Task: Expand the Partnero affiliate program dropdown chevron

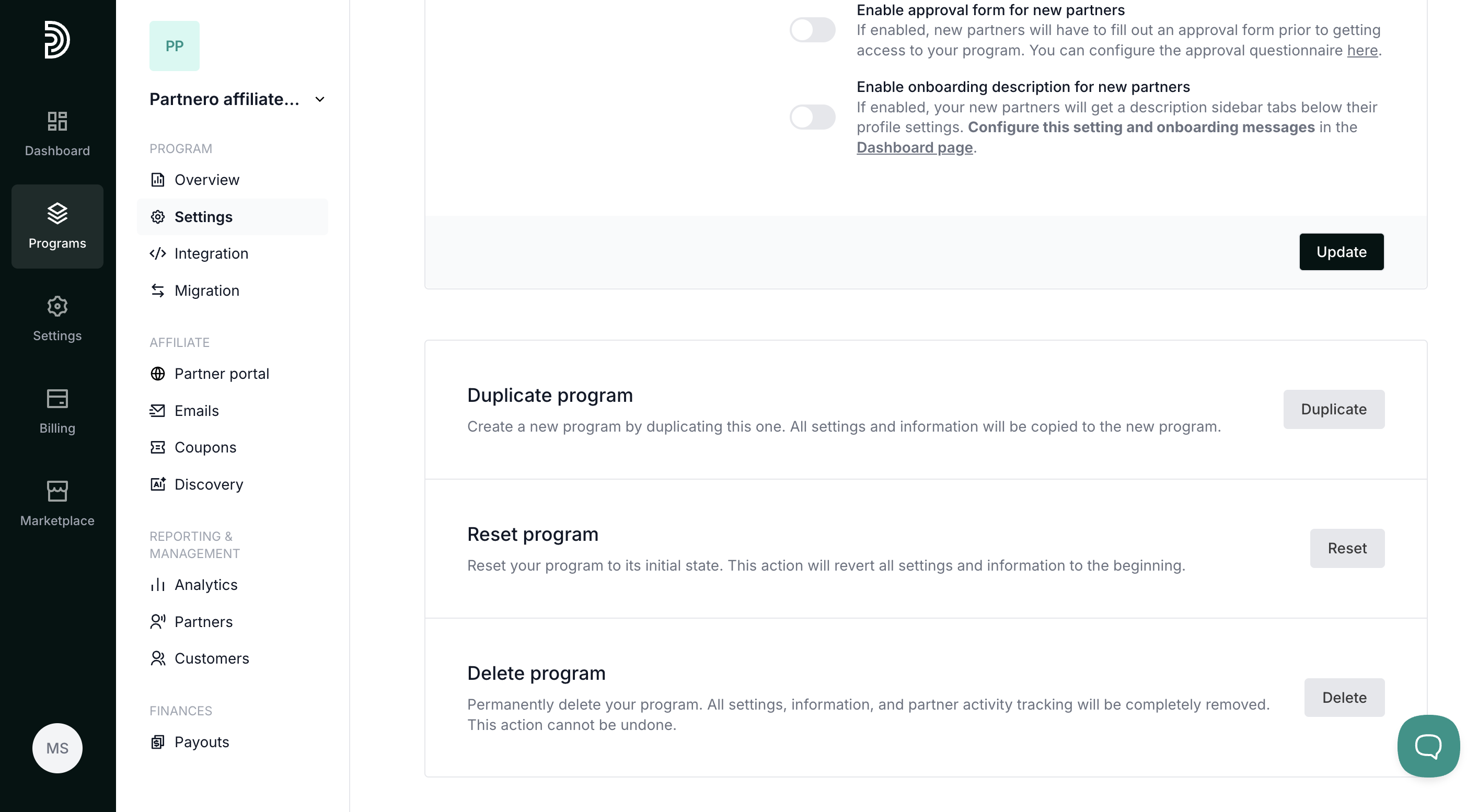Action: tap(320, 99)
